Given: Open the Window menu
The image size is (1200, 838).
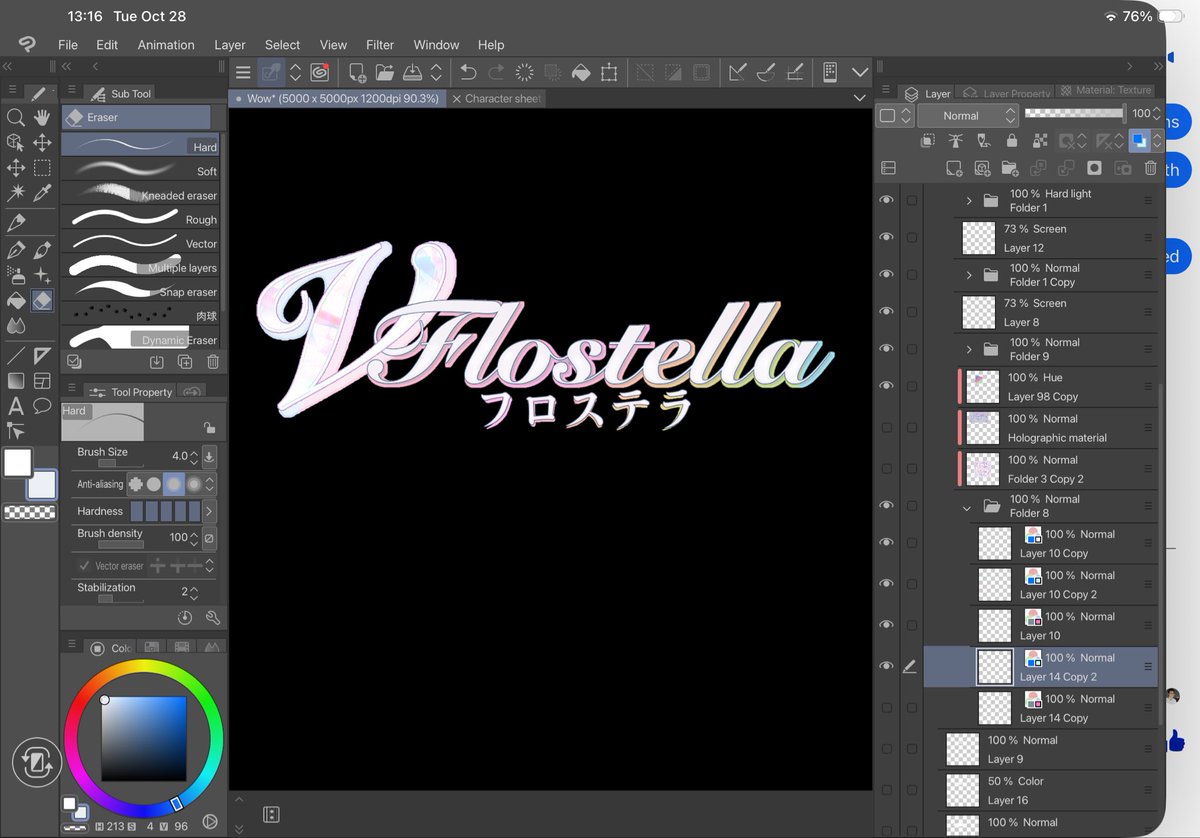Looking at the screenshot, I should (x=436, y=45).
